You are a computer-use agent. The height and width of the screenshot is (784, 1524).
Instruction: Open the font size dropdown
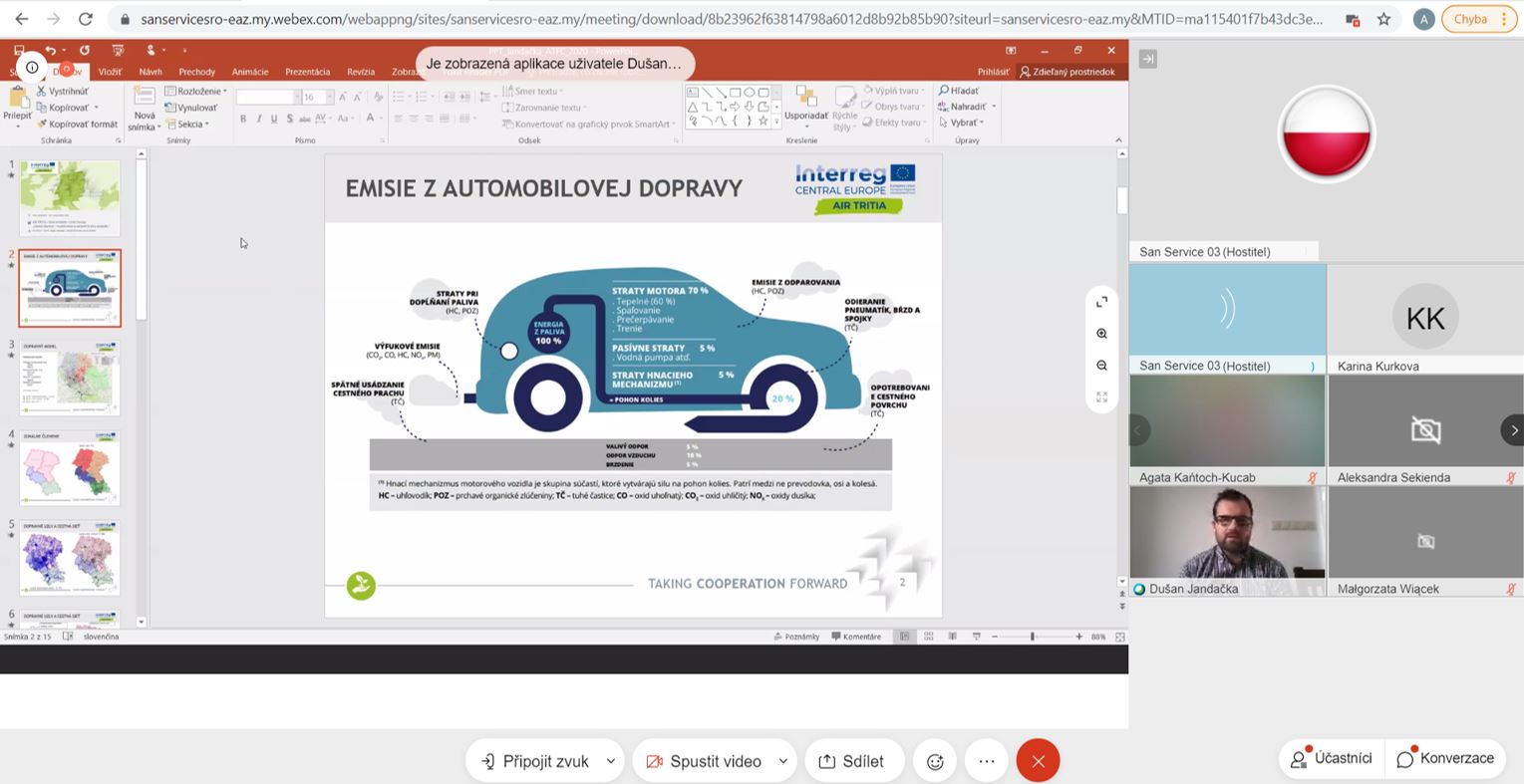click(329, 97)
